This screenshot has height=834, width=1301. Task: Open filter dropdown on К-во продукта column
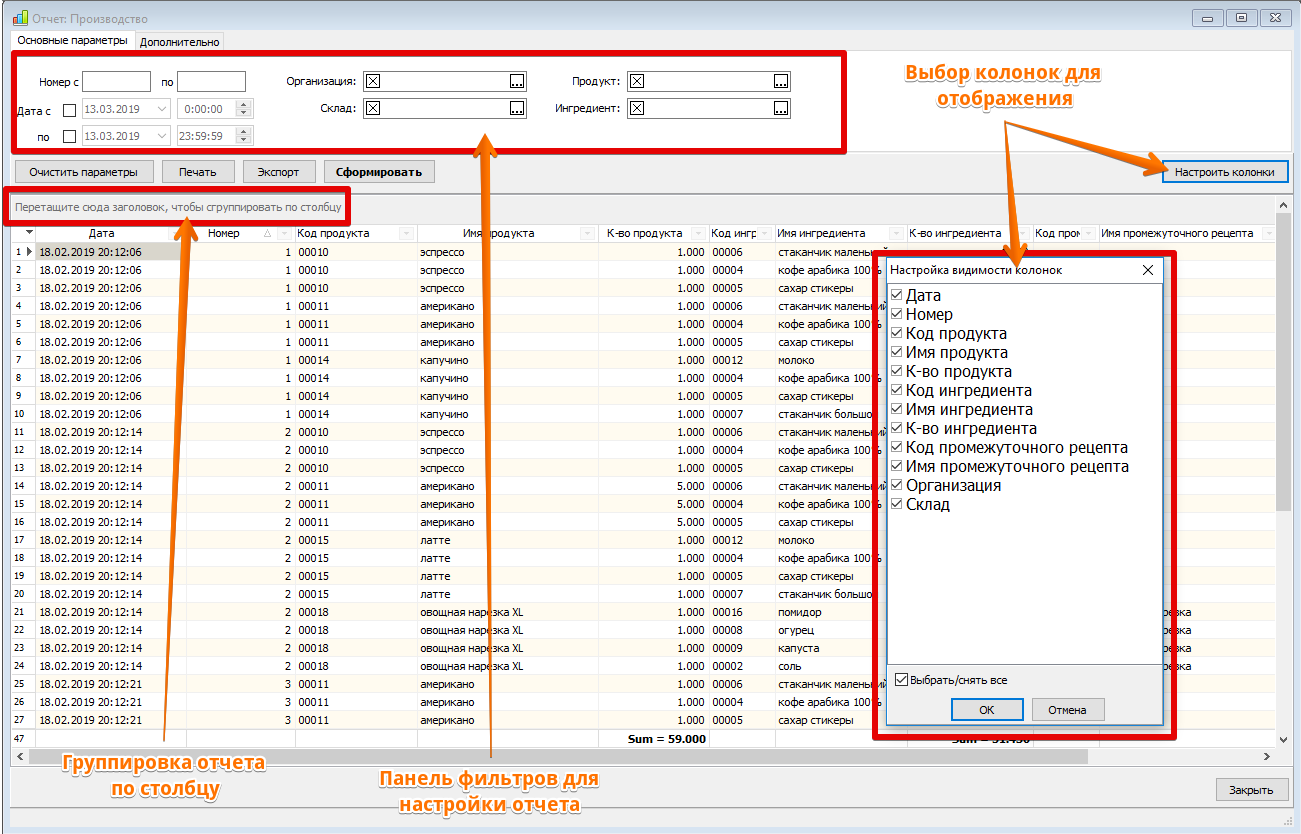click(x=698, y=233)
